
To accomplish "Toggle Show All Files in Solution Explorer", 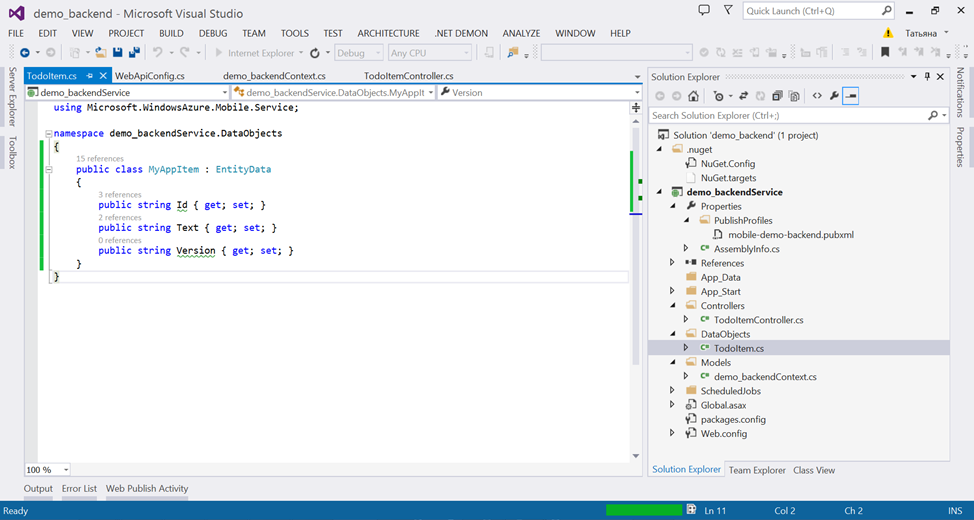I will click(x=794, y=96).
